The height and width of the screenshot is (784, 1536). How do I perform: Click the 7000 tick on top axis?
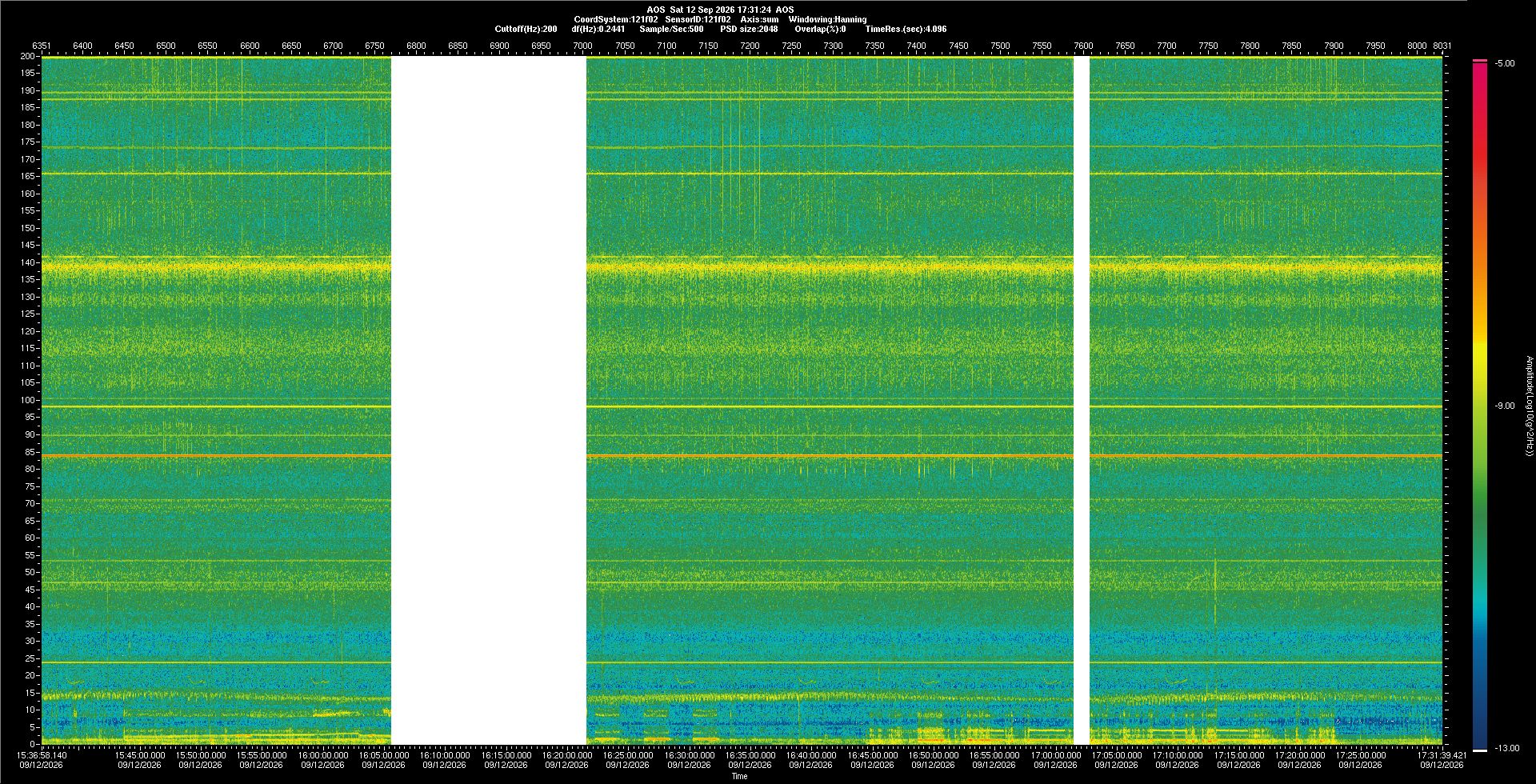(x=582, y=46)
